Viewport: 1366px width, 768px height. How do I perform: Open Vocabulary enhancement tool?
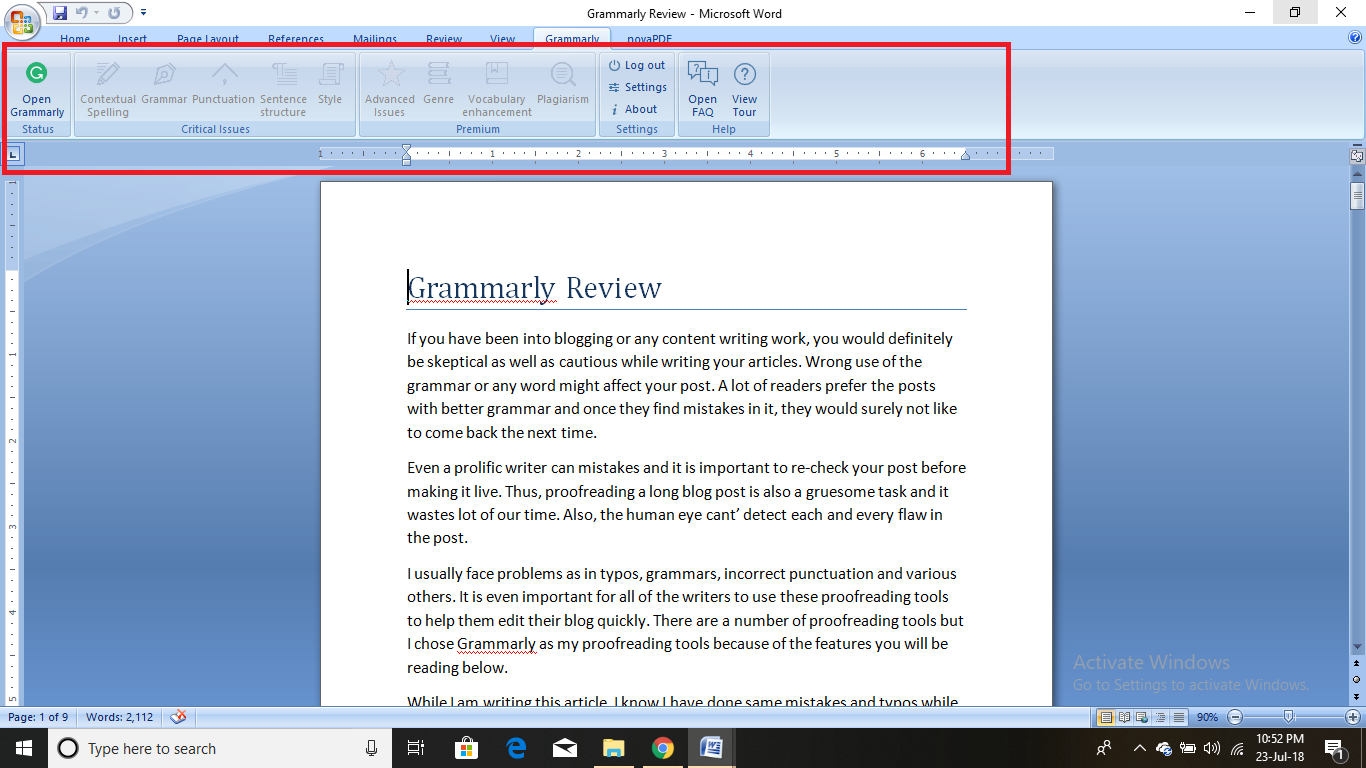[496, 75]
